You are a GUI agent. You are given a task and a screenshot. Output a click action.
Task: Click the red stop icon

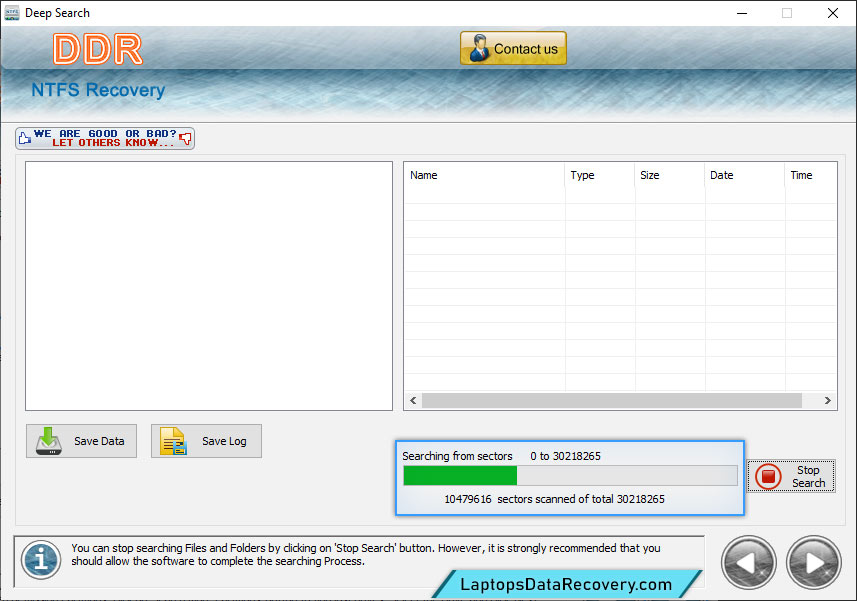click(768, 476)
